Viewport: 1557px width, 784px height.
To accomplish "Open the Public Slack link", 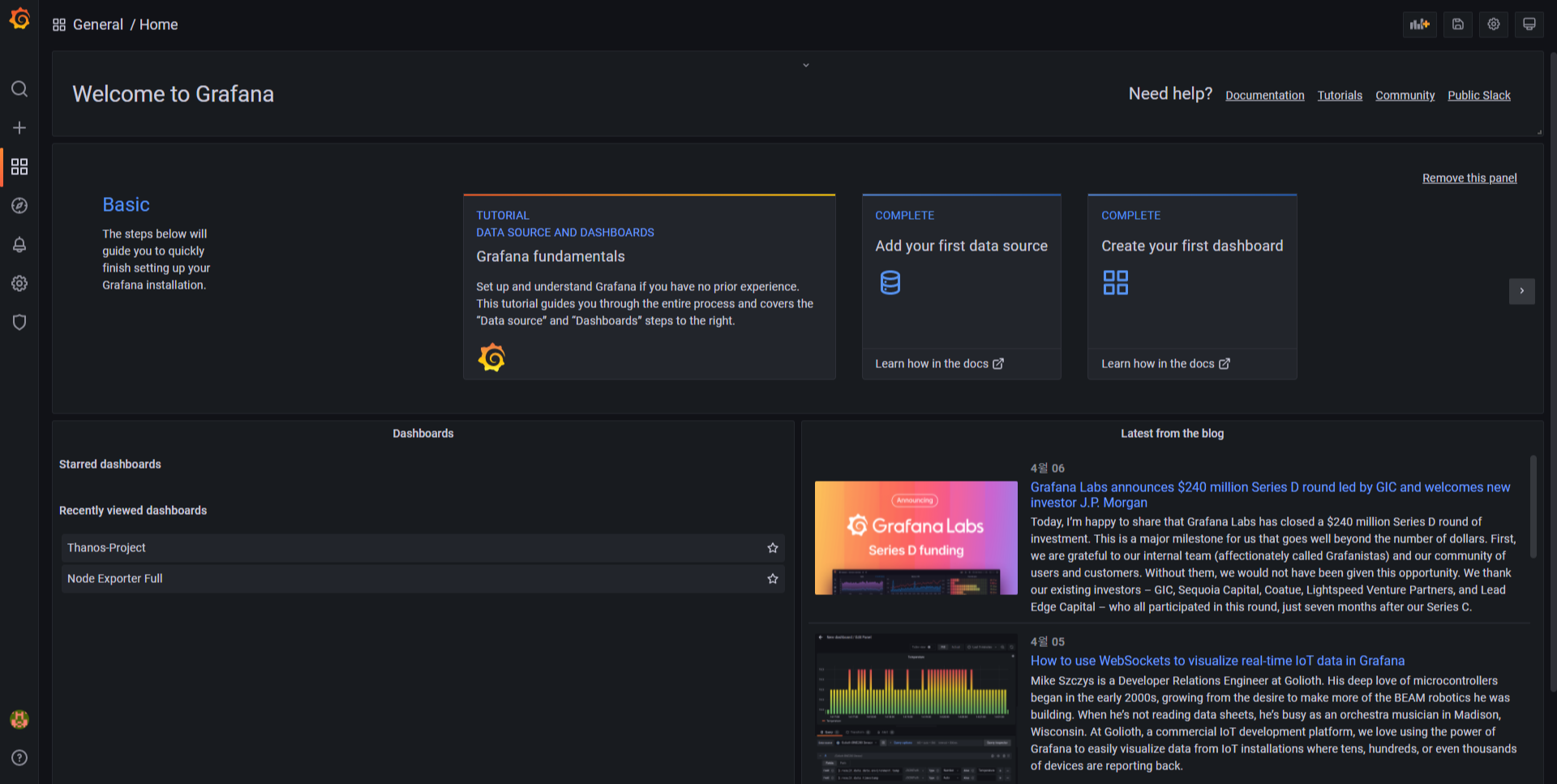I will point(1479,96).
